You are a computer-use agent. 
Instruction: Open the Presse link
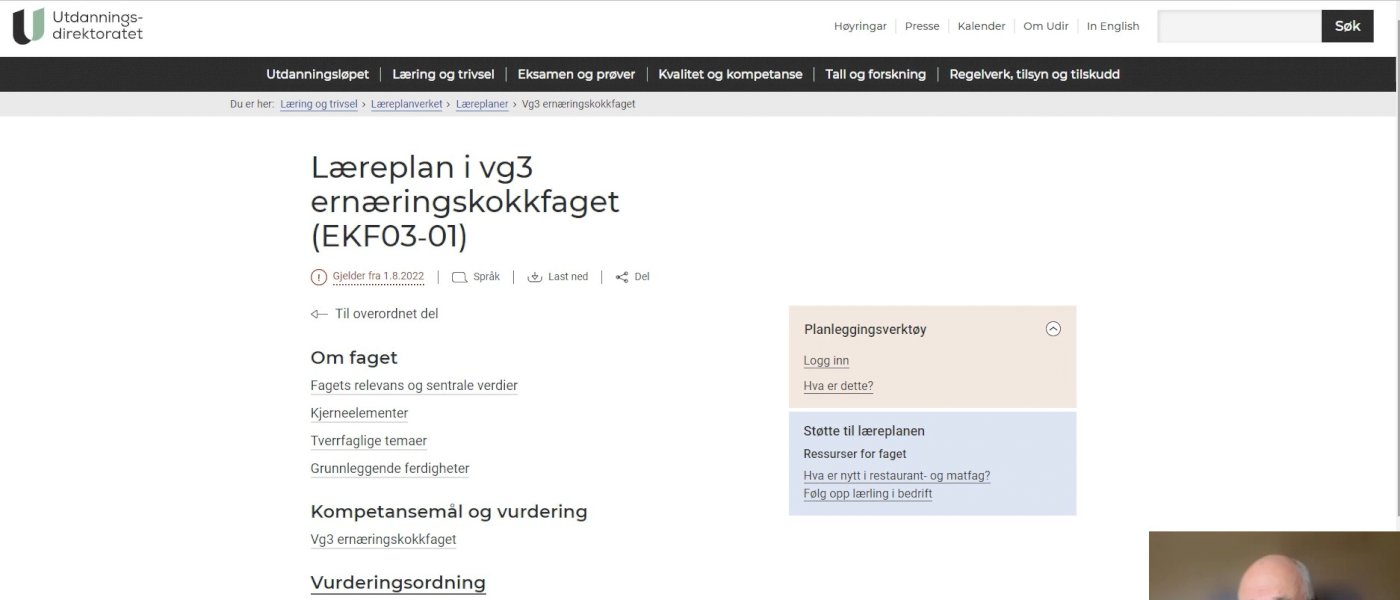coord(922,26)
